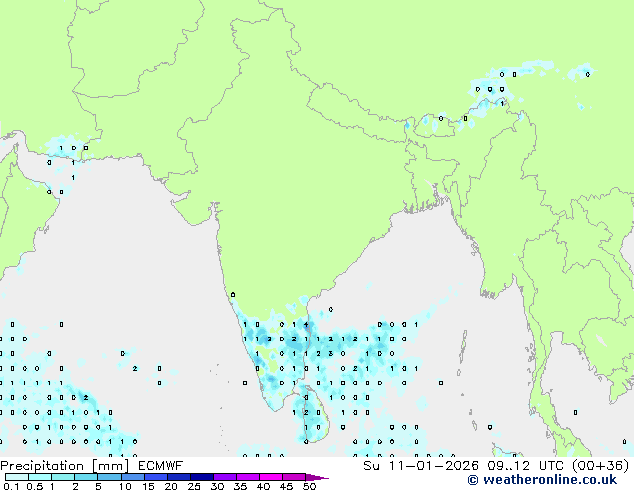Click the 0.1 to 0.5 mm legend swatch
The width and height of the screenshot is (634, 490).
pos(17,477)
